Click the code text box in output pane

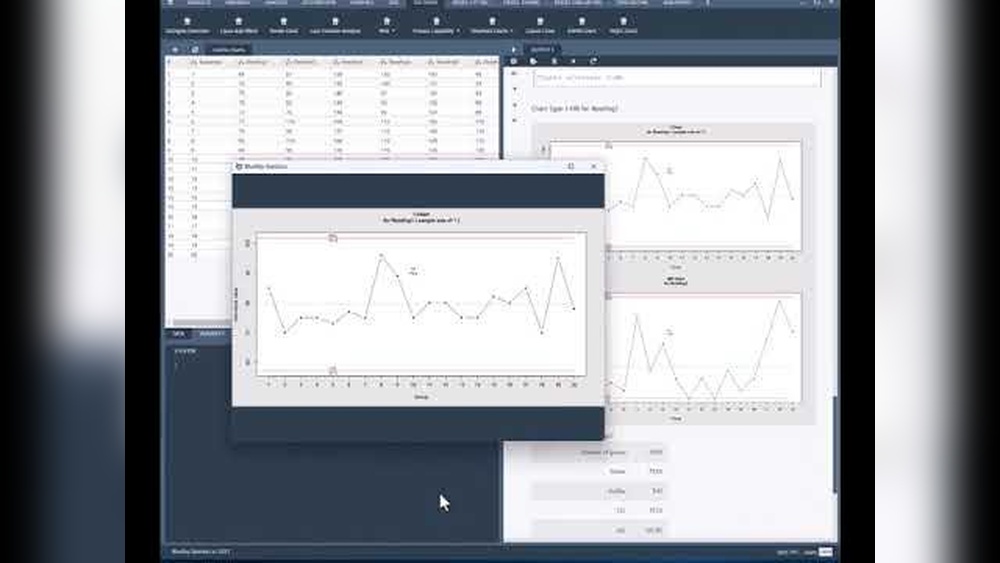click(x=677, y=78)
